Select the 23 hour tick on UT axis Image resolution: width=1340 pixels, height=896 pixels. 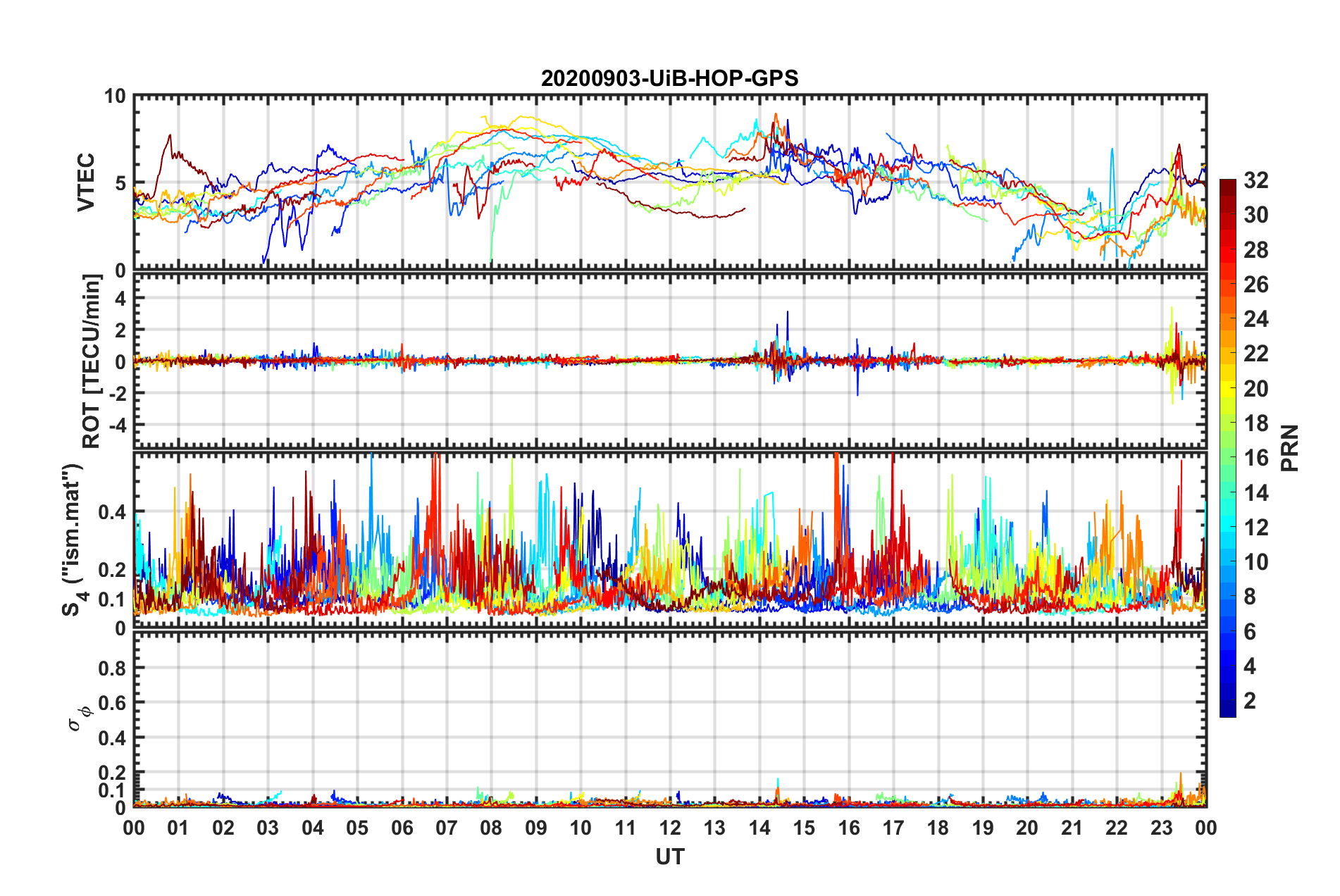[1161, 828]
